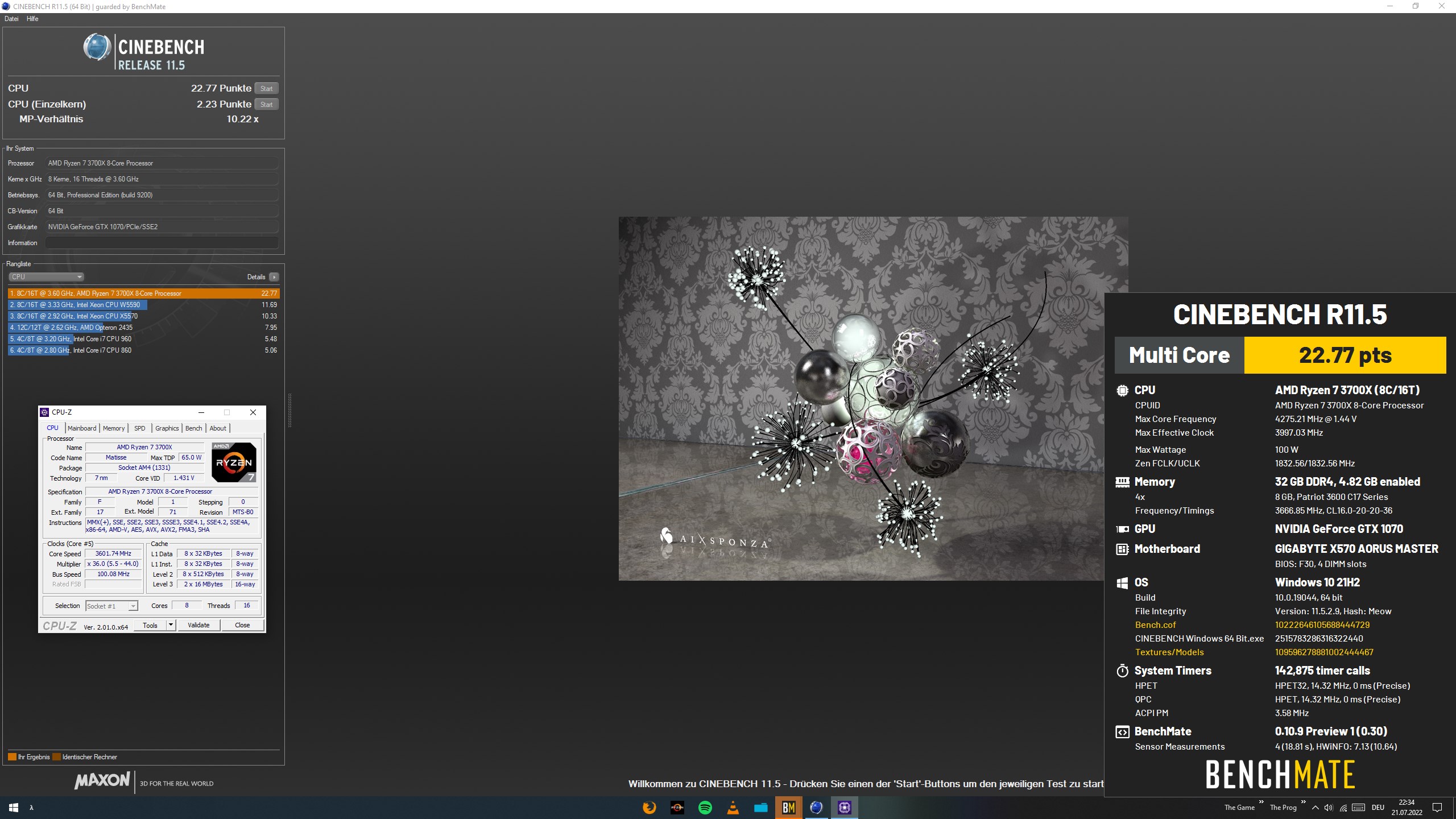Expand The Prog toolbar chevron
The height and width of the screenshot is (819, 1456).
point(1303,803)
